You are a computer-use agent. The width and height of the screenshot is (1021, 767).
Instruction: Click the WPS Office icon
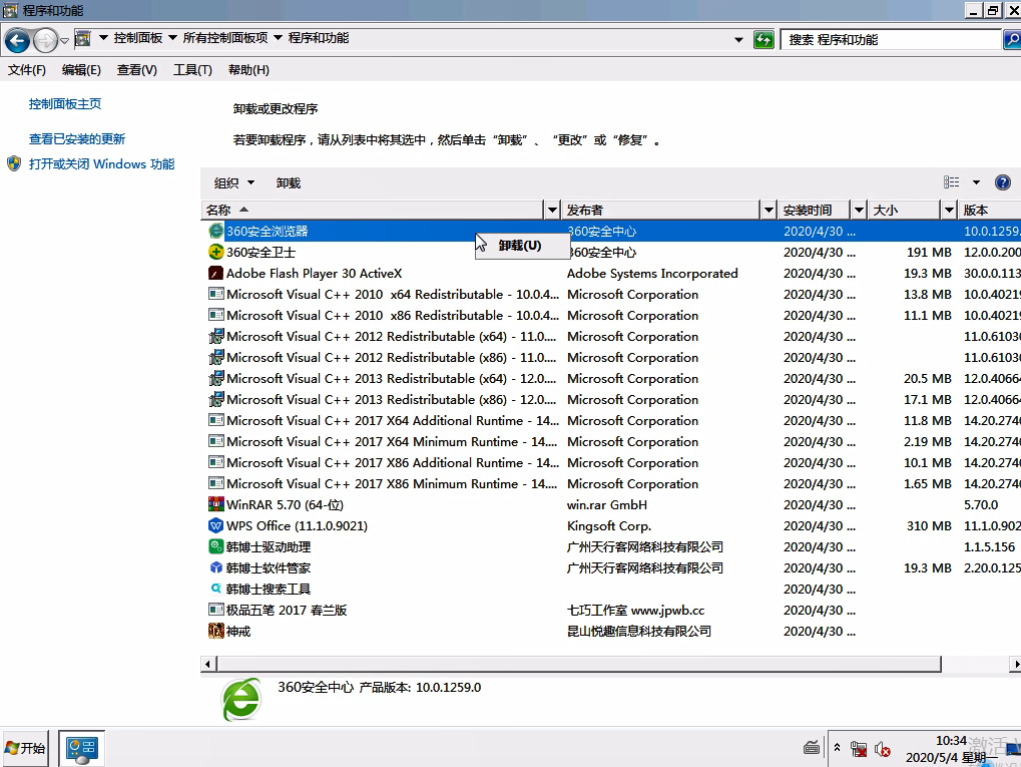pos(216,525)
